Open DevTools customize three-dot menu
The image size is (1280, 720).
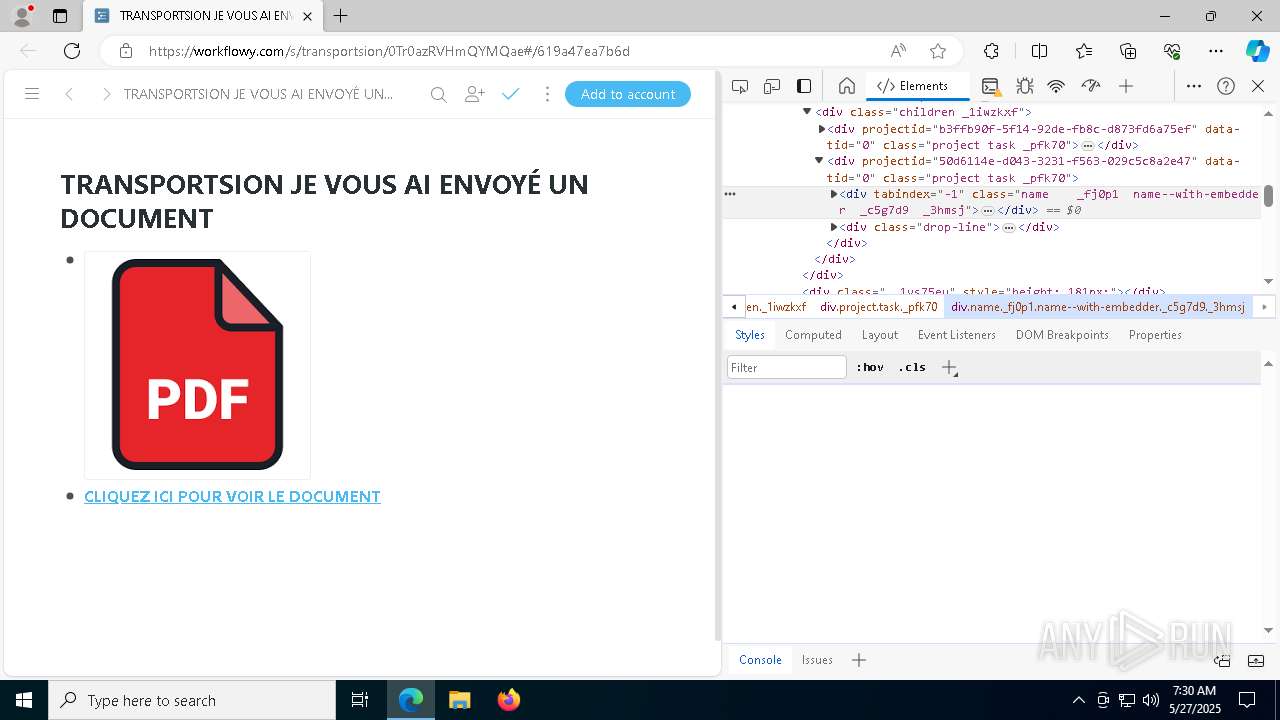tap(1194, 86)
